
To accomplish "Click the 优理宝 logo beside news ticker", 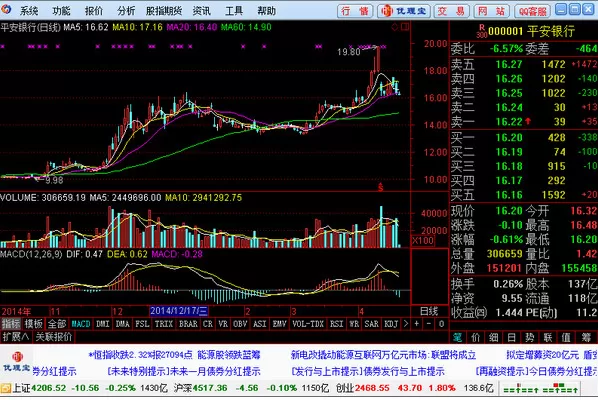I will point(16,362).
